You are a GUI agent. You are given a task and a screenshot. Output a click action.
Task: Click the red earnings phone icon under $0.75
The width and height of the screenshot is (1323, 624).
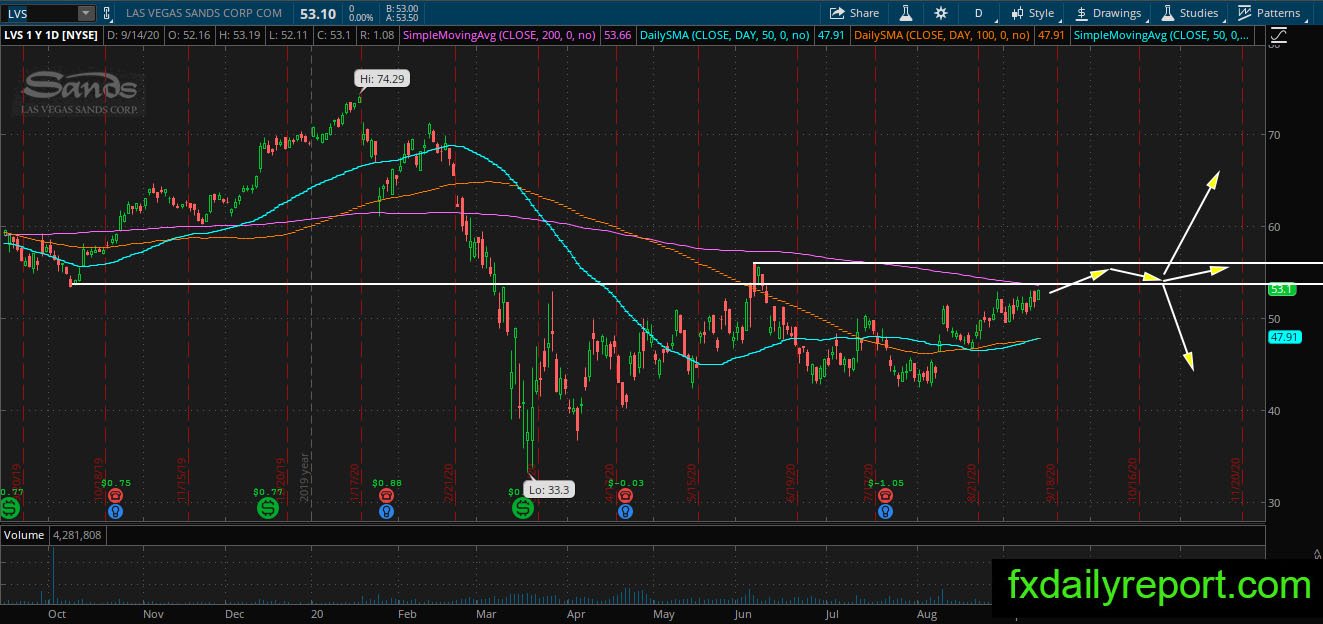[x=116, y=495]
